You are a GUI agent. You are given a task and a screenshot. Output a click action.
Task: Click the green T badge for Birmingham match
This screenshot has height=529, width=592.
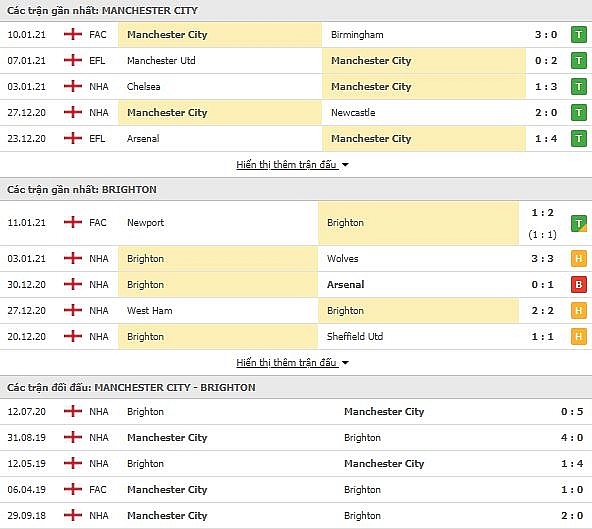(578, 35)
